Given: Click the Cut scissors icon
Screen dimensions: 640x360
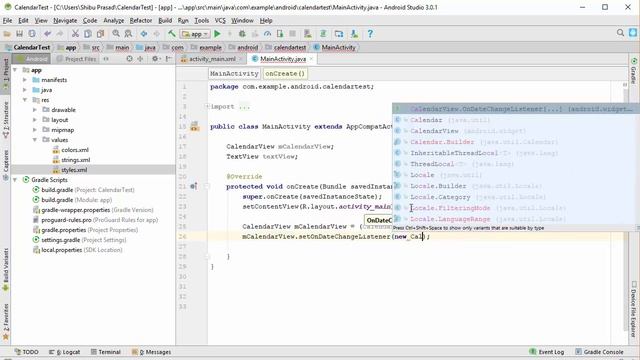Looking at the screenshot, I should click(75, 34).
